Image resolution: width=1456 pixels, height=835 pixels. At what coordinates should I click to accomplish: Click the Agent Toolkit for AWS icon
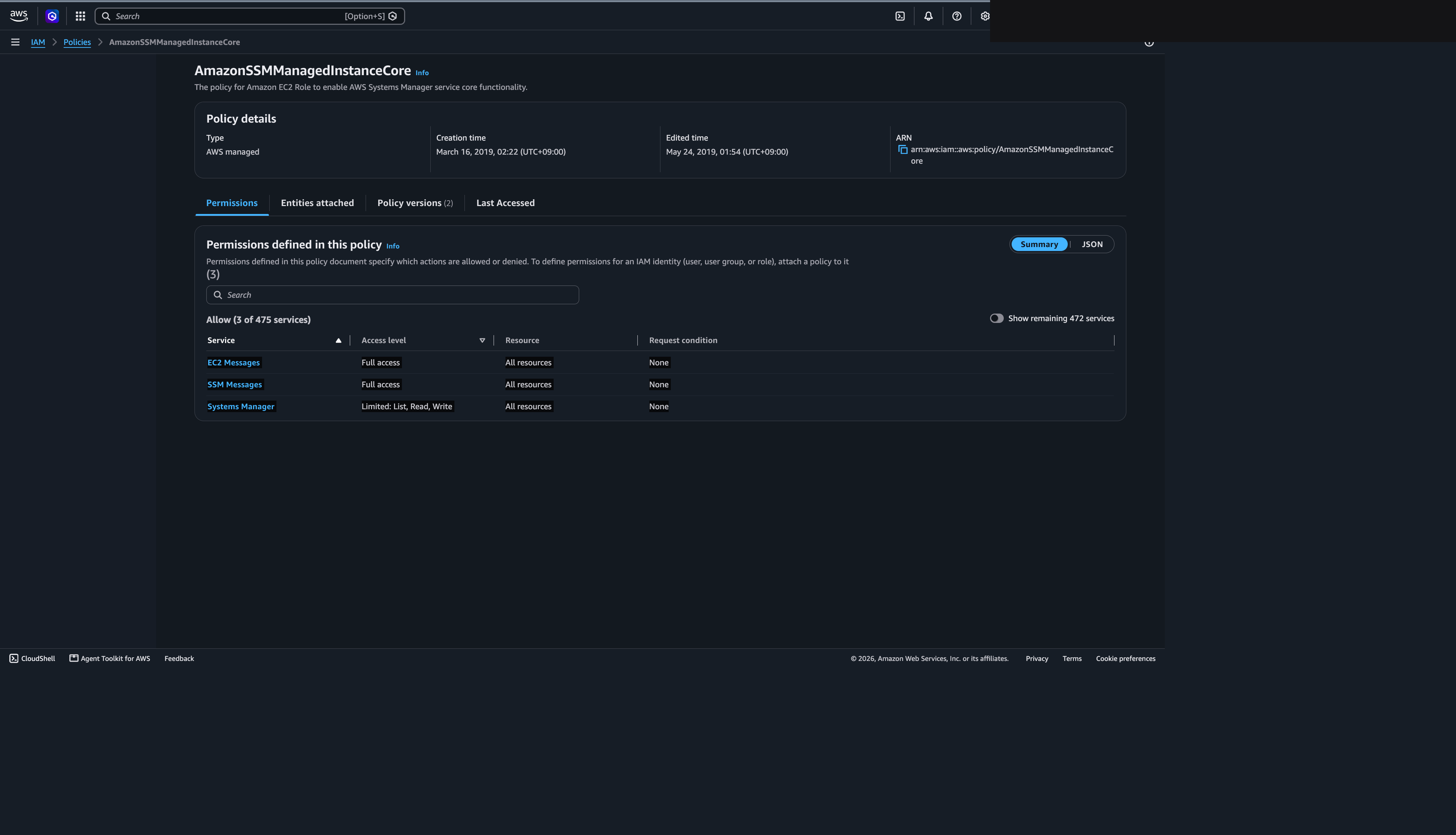click(74, 658)
